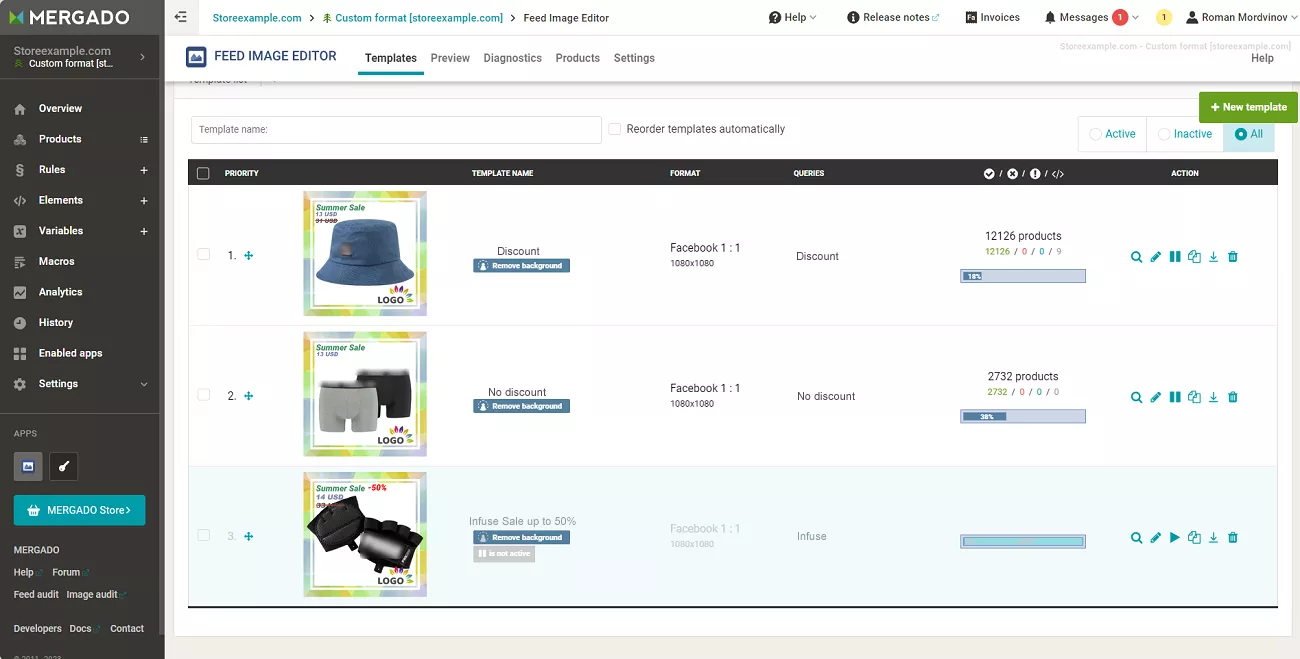Add a new element via Elements plus

pyautogui.click(x=144, y=201)
